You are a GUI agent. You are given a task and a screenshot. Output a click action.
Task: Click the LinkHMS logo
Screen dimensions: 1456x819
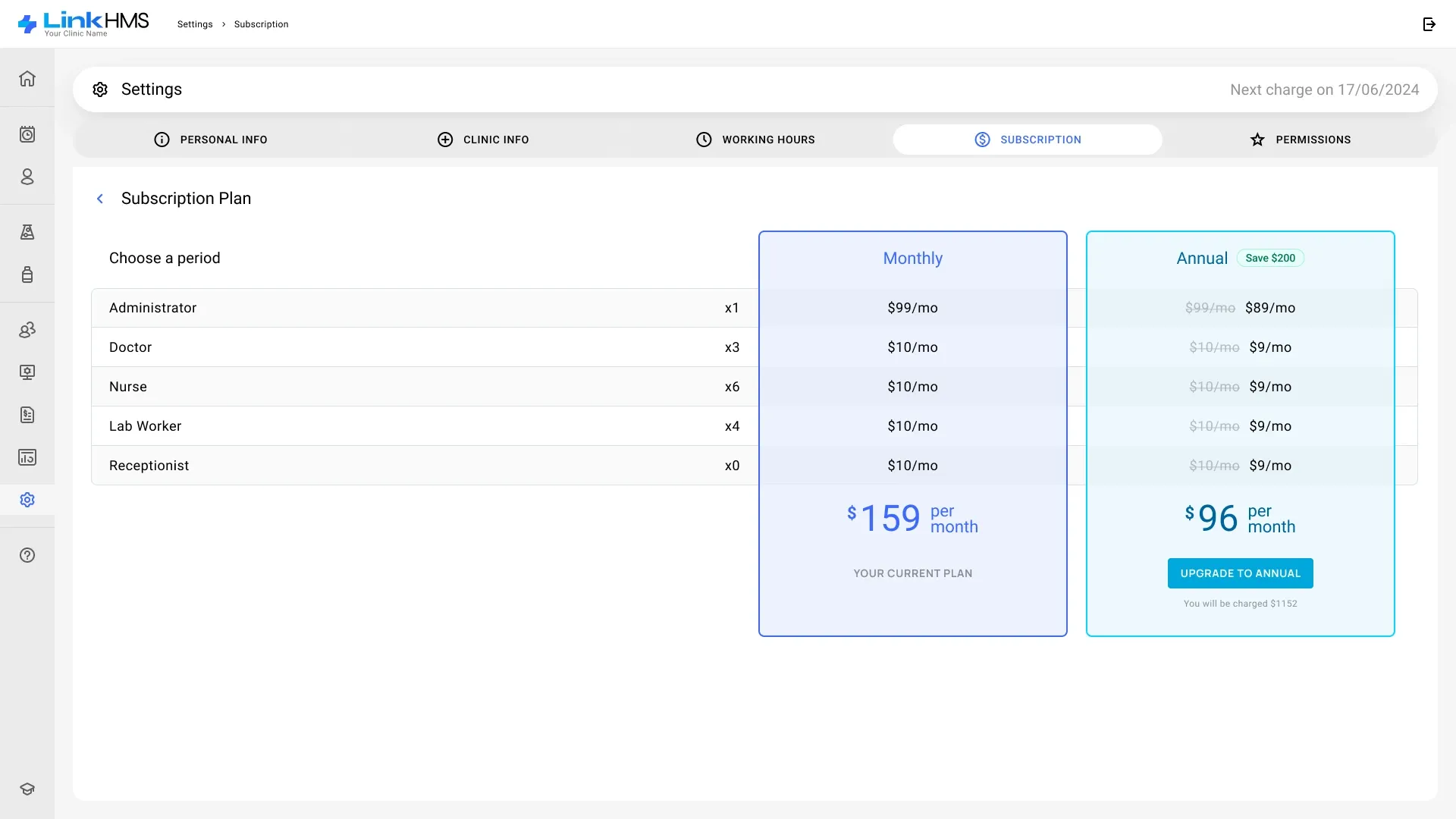[x=83, y=24]
